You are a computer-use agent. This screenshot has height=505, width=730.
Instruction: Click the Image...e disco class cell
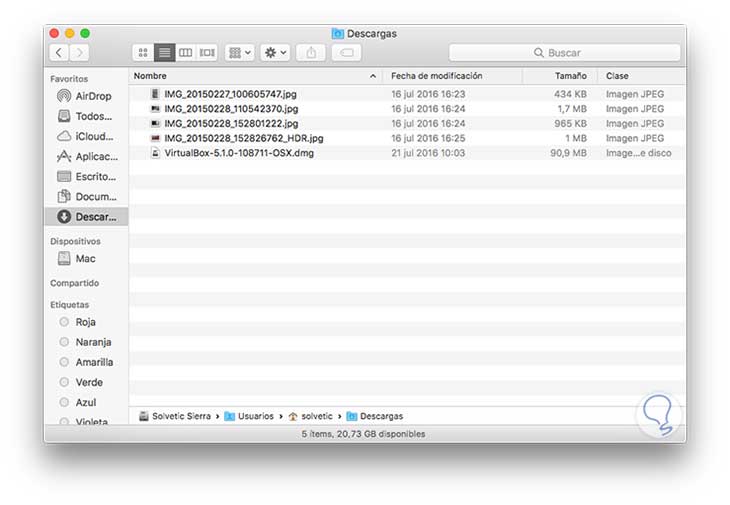click(638, 153)
